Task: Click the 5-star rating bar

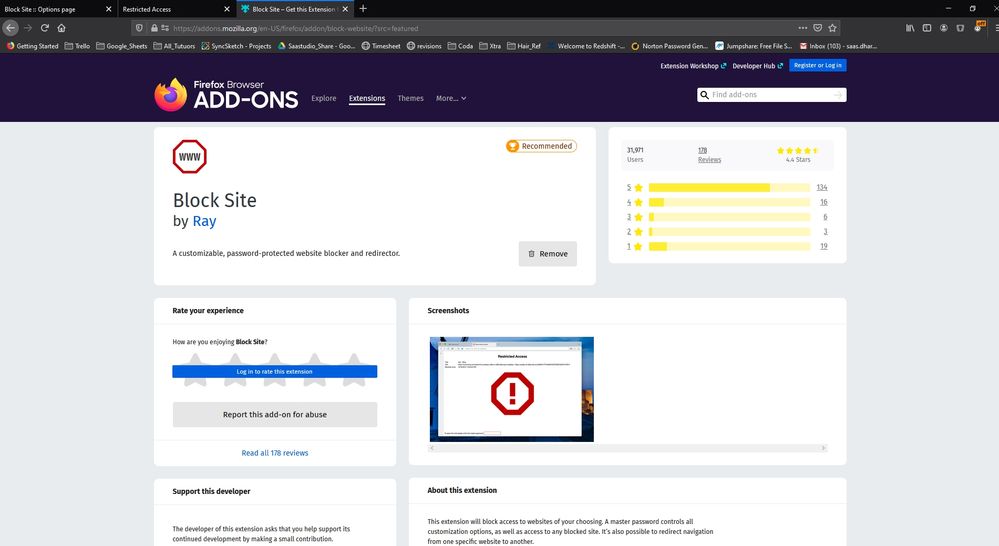Action: [728, 187]
